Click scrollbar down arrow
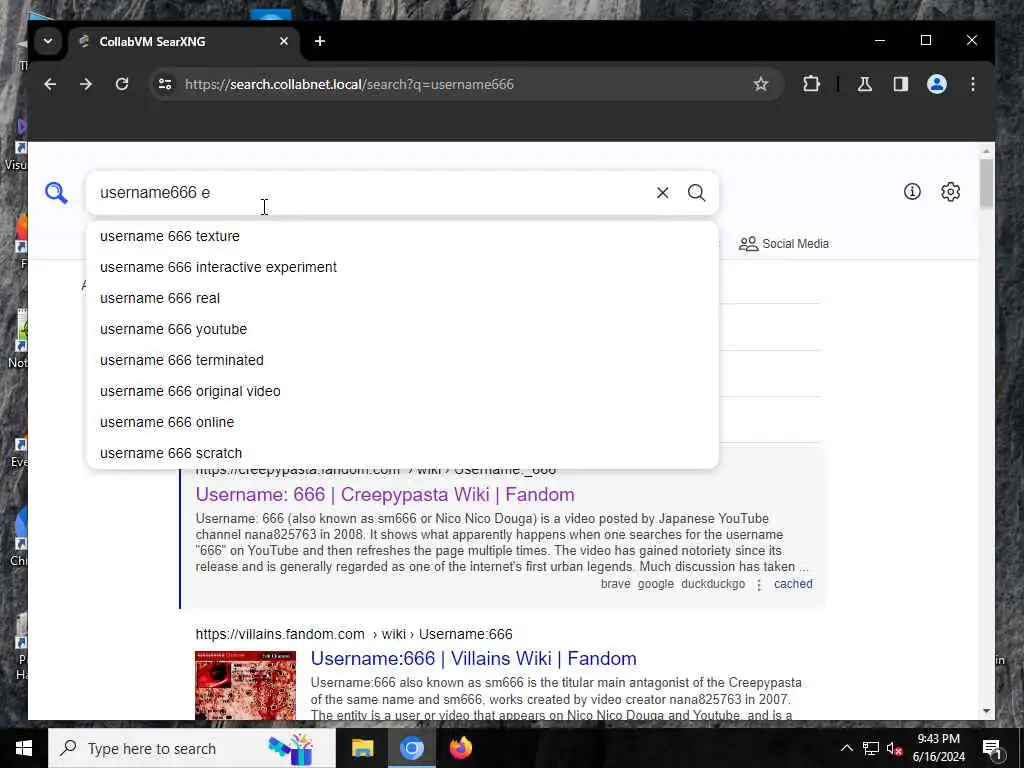 [x=986, y=711]
